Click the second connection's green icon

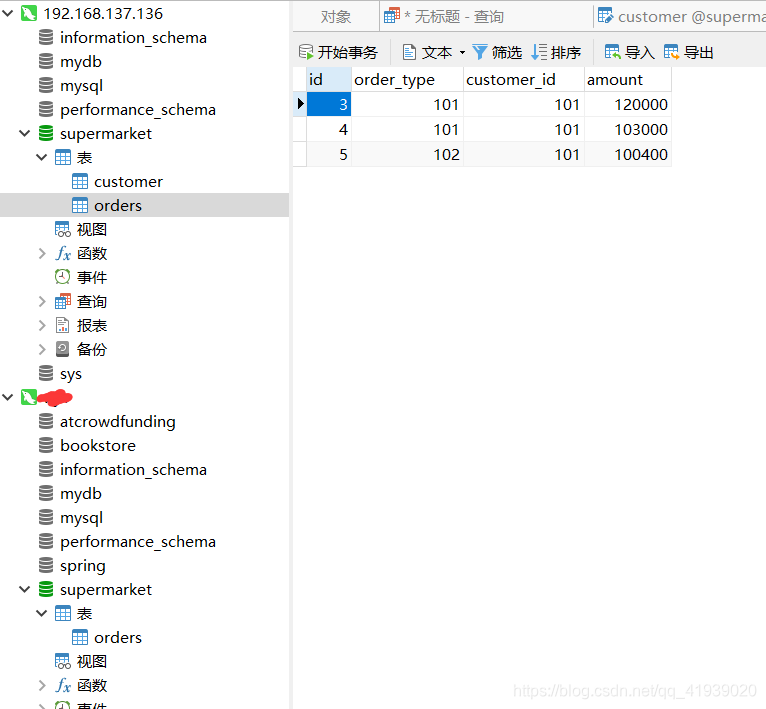29,397
